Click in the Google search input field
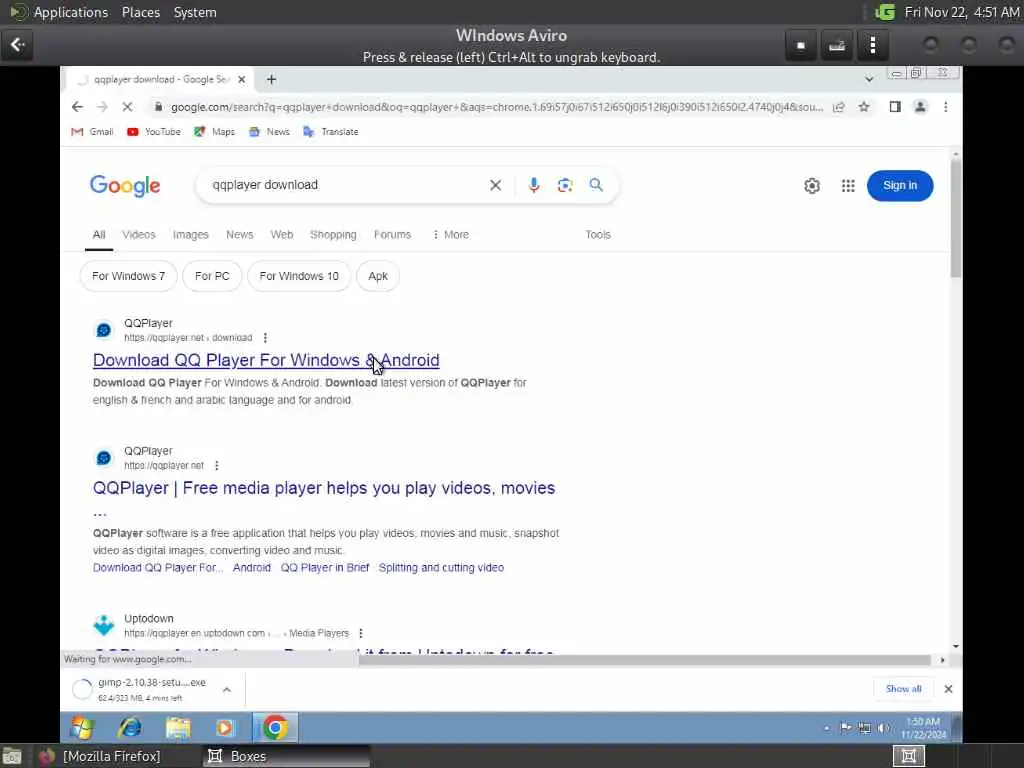The height and width of the screenshot is (768, 1024). coord(346,185)
